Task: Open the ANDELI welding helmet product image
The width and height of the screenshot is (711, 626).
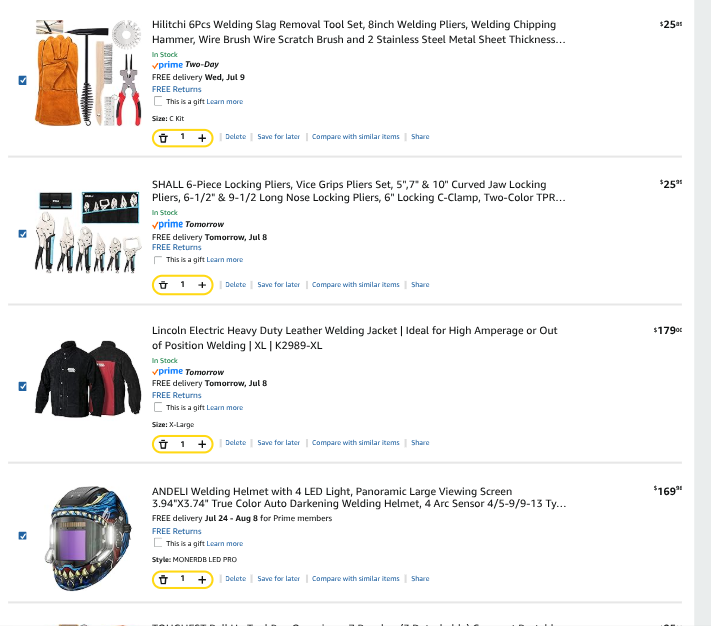Action: click(88, 538)
